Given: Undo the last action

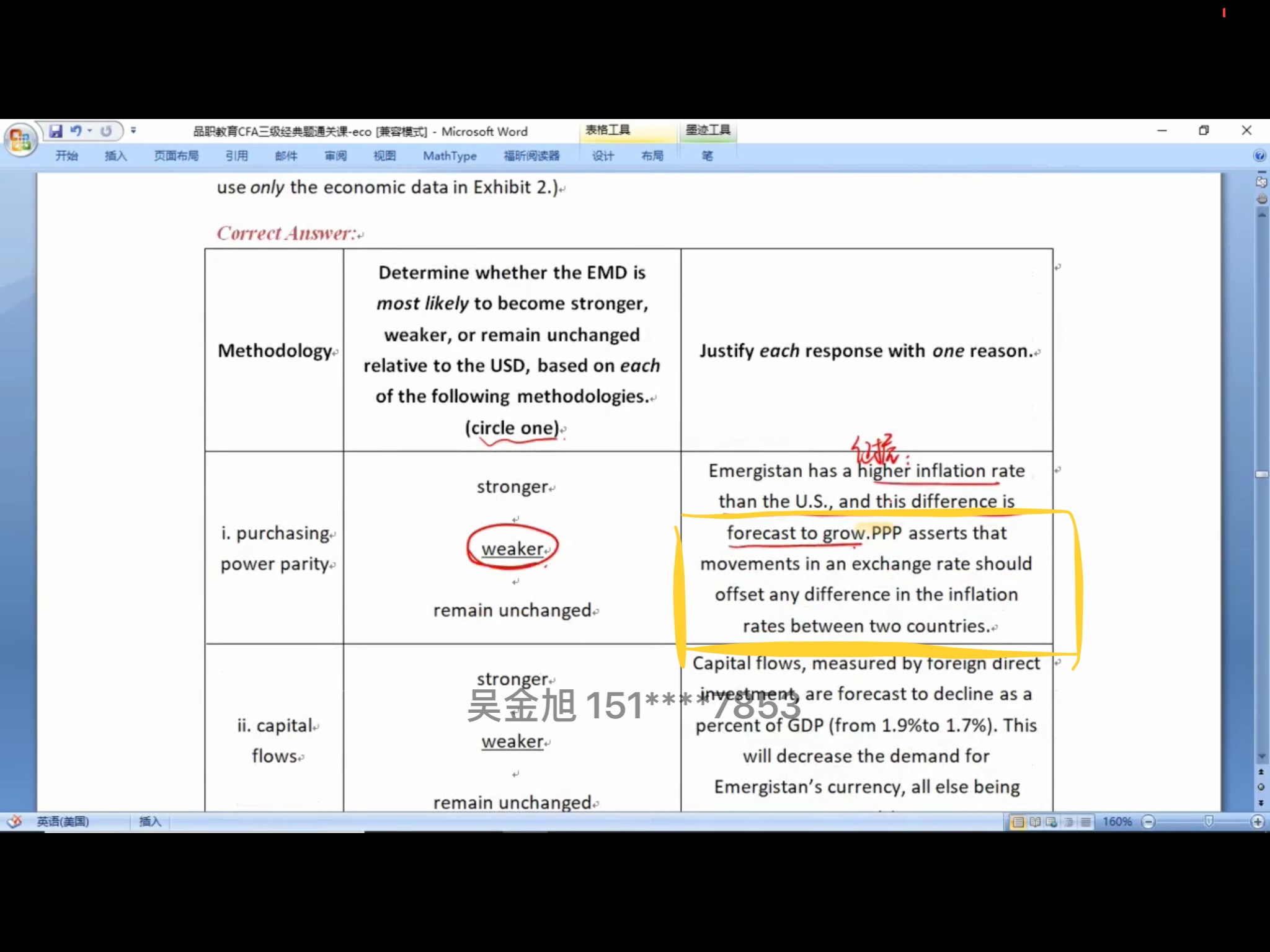Looking at the screenshot, I should pos(76,131).
